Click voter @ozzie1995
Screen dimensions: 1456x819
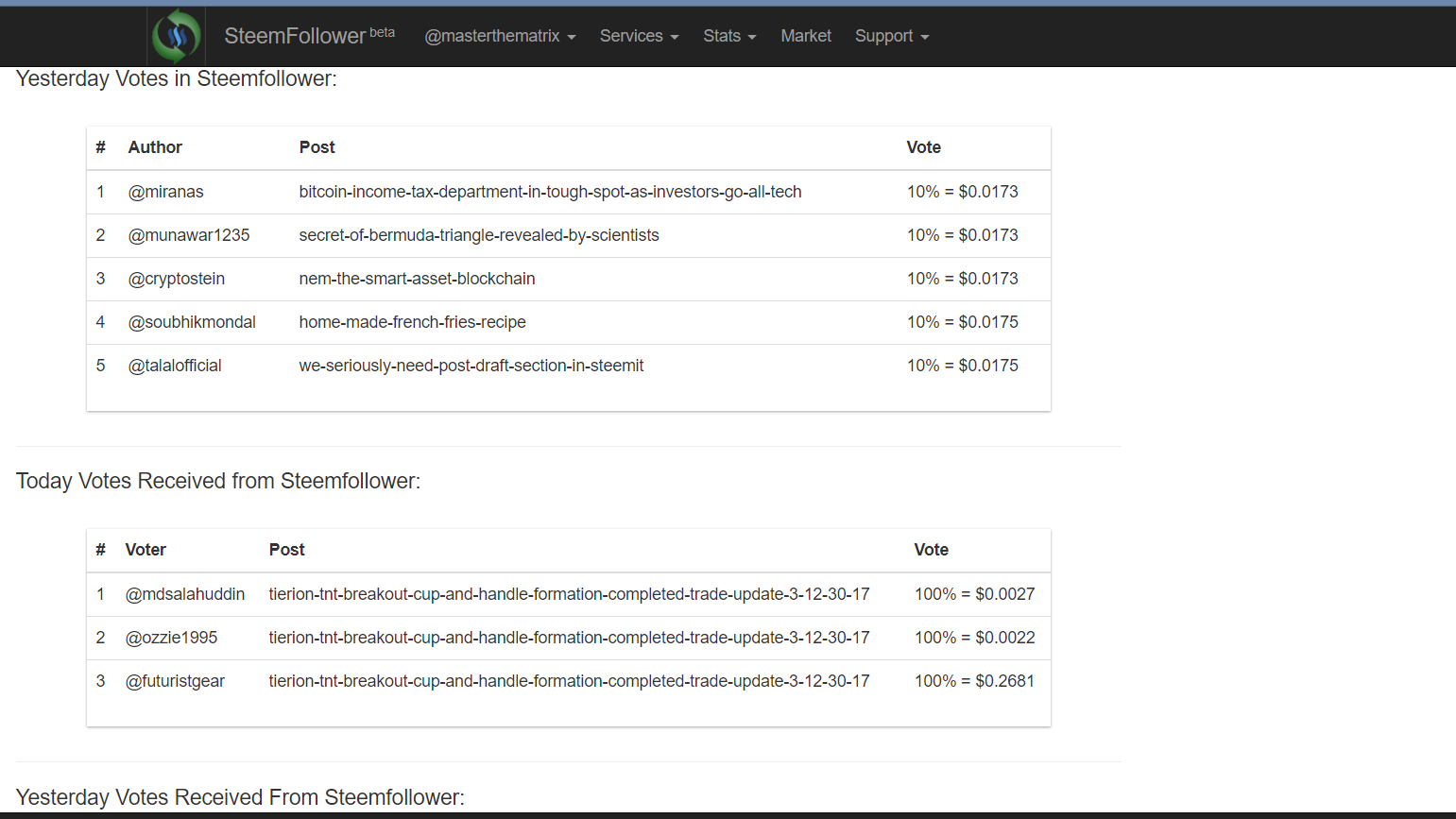(x=171, y=638)
